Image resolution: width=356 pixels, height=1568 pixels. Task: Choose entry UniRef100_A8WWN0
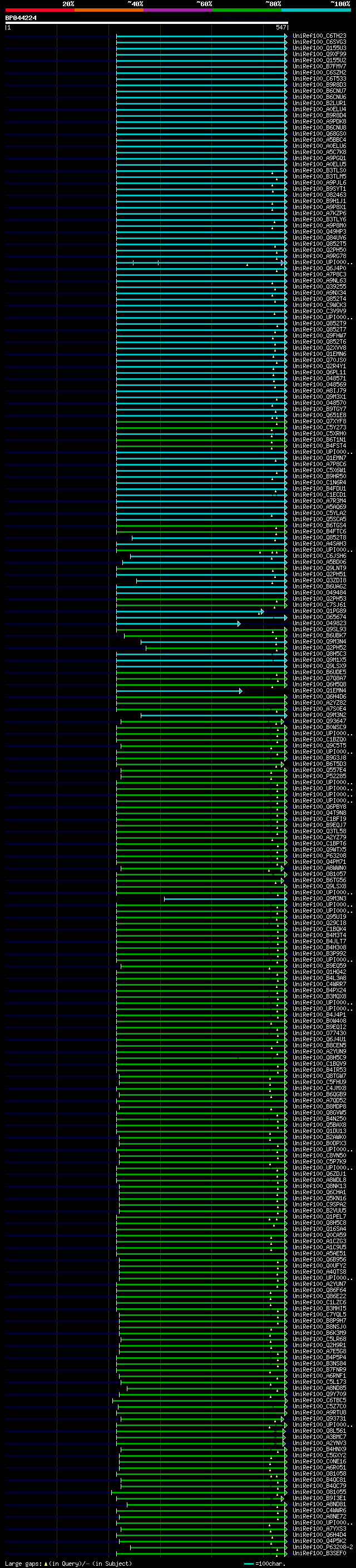[319, 868]
